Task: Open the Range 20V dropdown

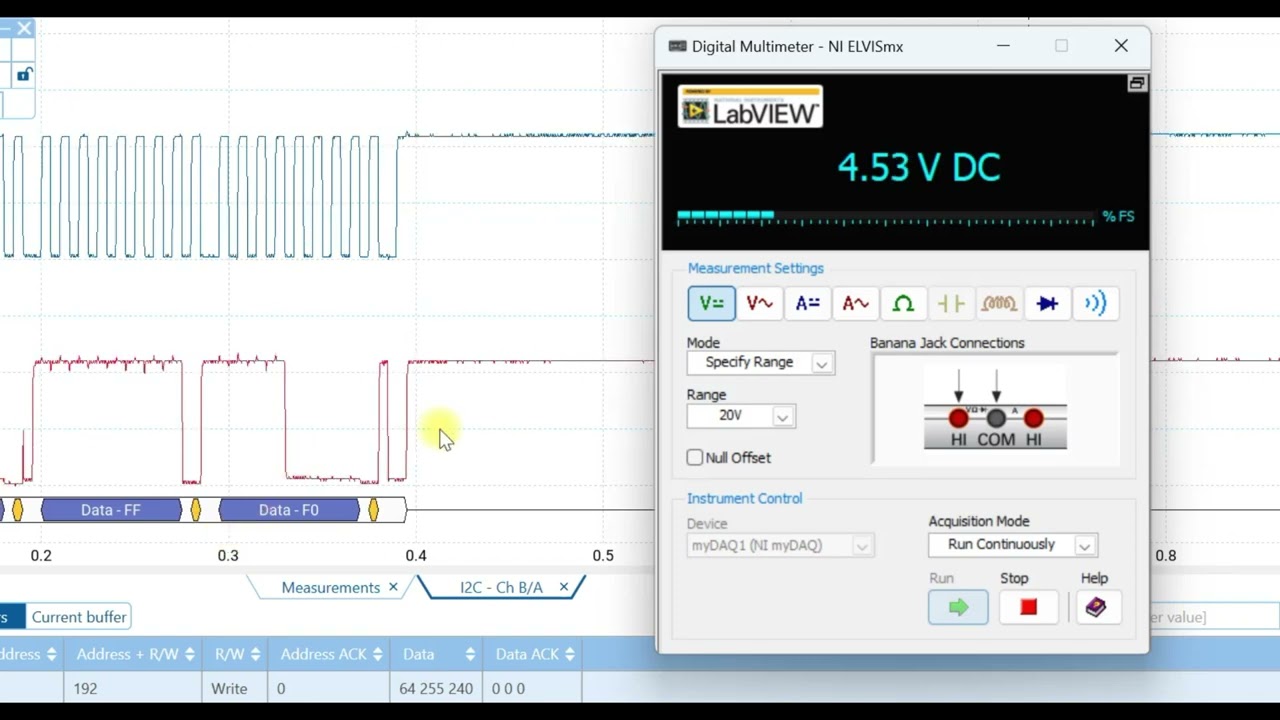Action: [741, 416]
